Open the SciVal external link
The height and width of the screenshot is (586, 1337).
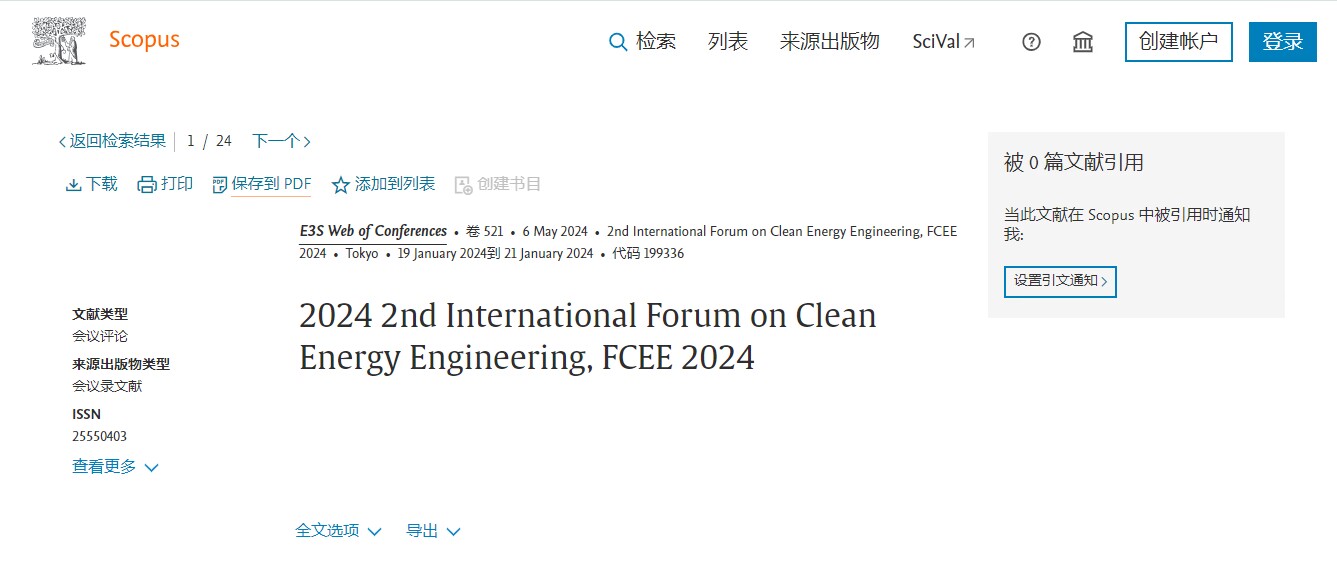pos(944,42)
